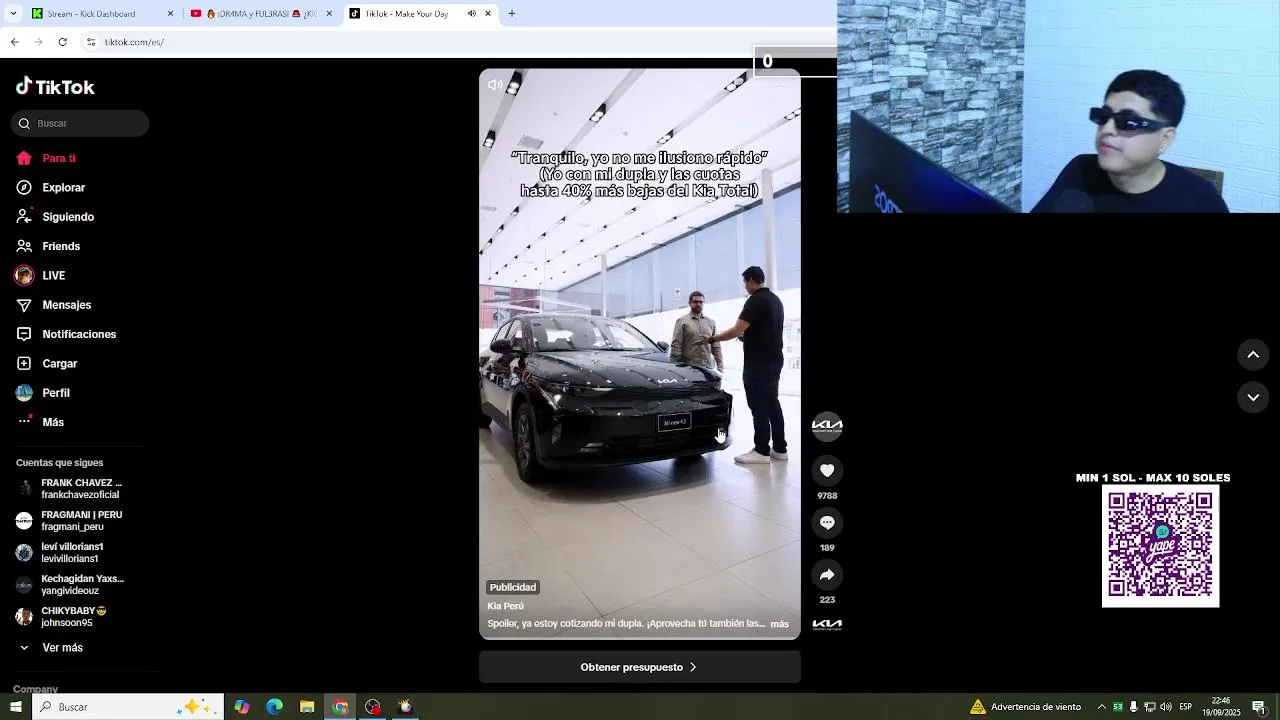This screenshot has width=1280, height=720.
Task: Click the Company footer heading
Action: tap(35, 689)
